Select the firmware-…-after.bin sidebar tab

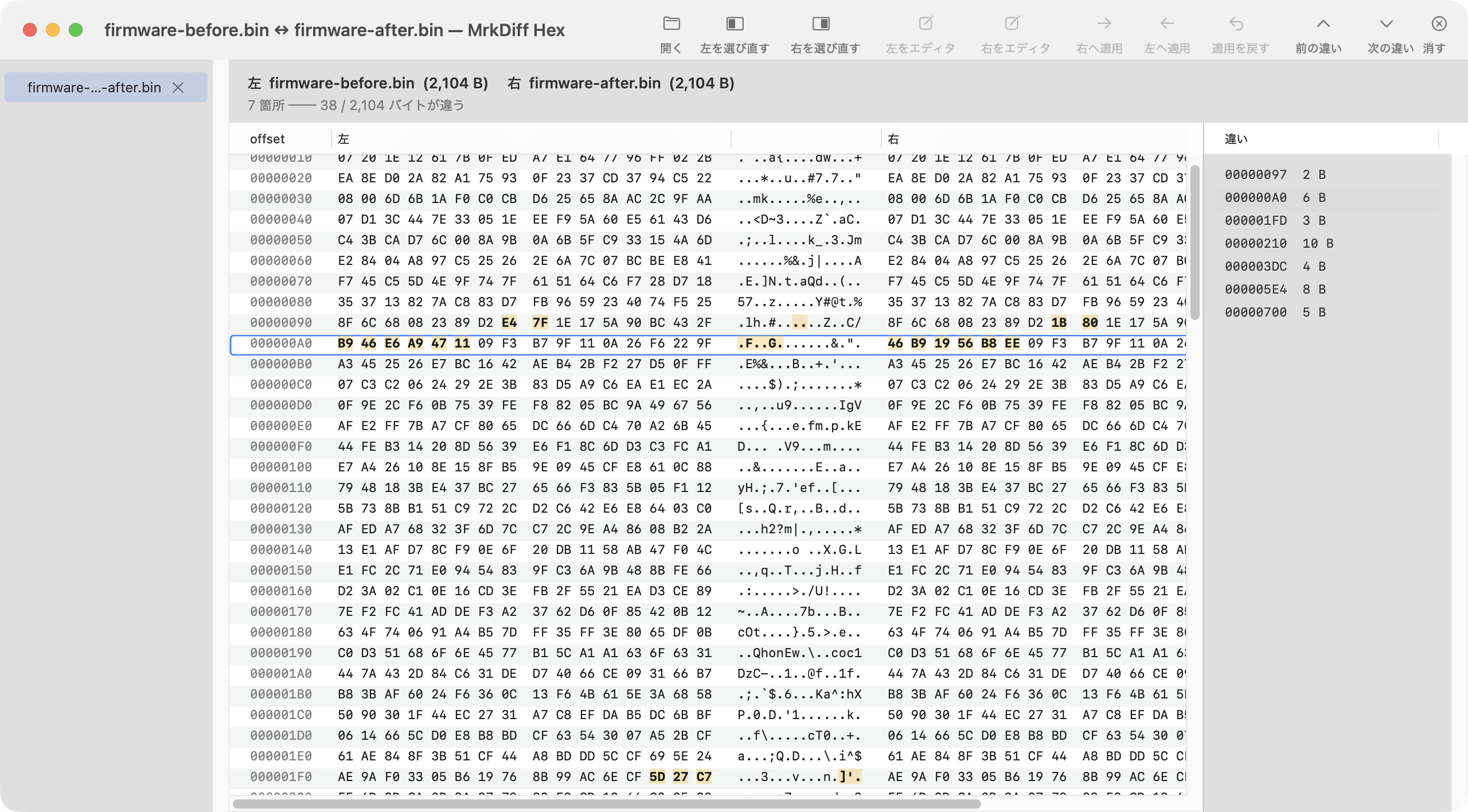point(106,88)
